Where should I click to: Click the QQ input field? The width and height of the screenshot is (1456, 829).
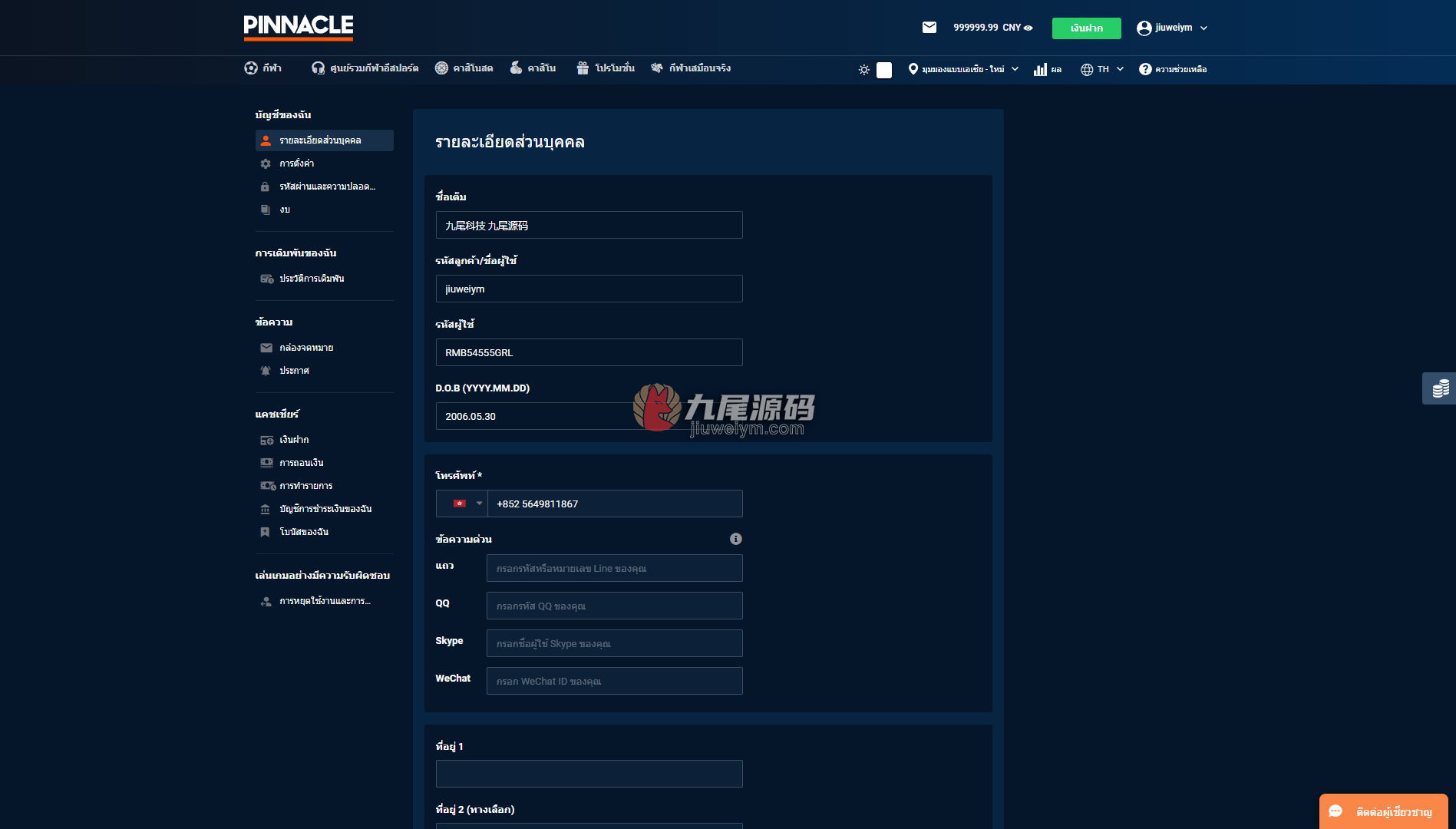coord(615,606)
